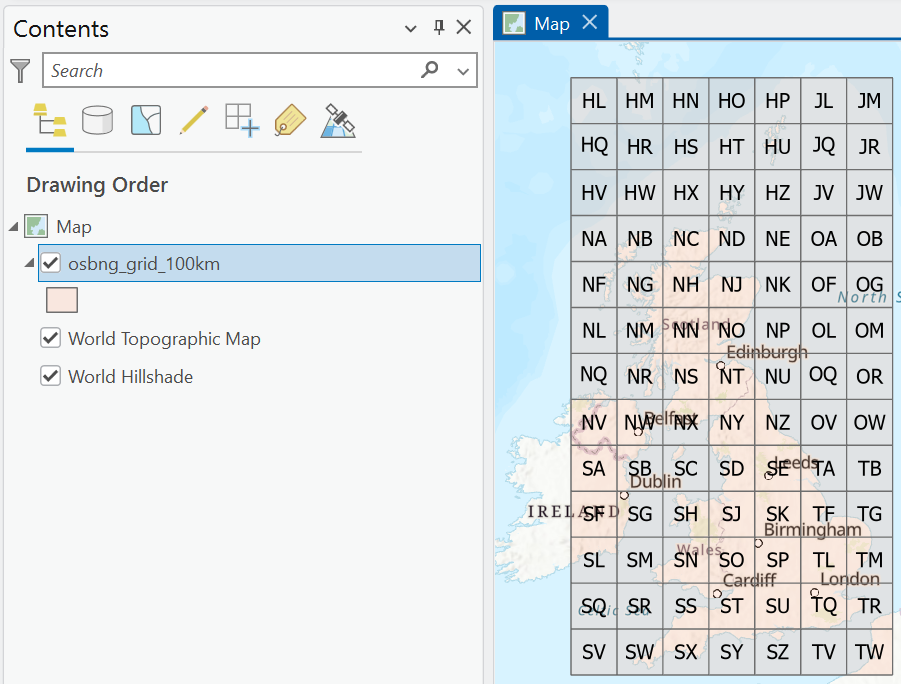The height and width of the screenshot is (684, 901).
Task: Select List By Snapping grid icon
Action: pos(242,120)
